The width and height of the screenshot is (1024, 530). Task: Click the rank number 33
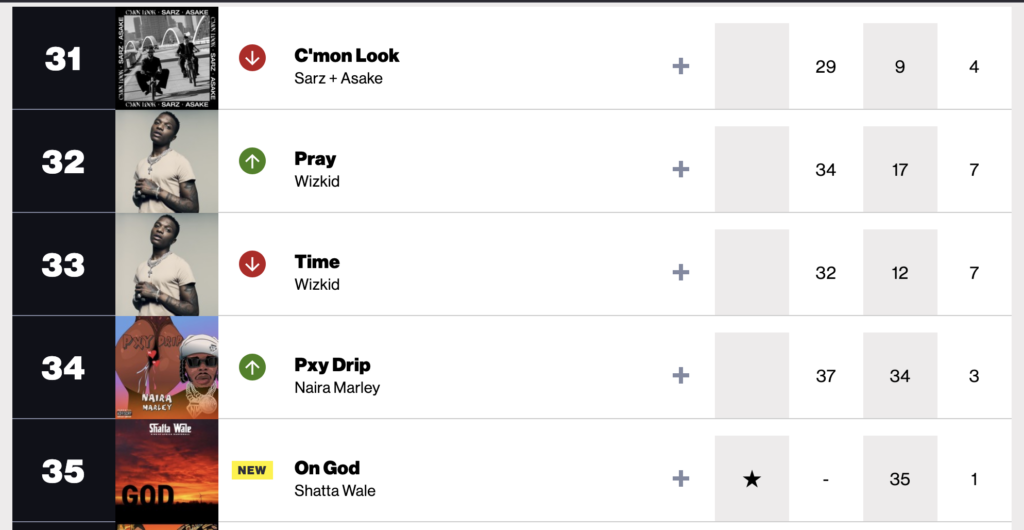coord(63,265)
